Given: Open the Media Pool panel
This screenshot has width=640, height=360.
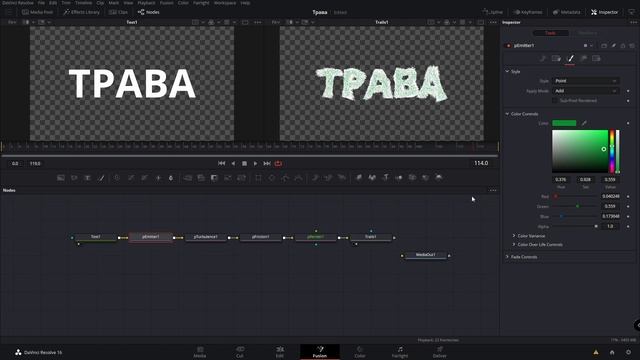Looking at the screenshot, I should (38, 12).
